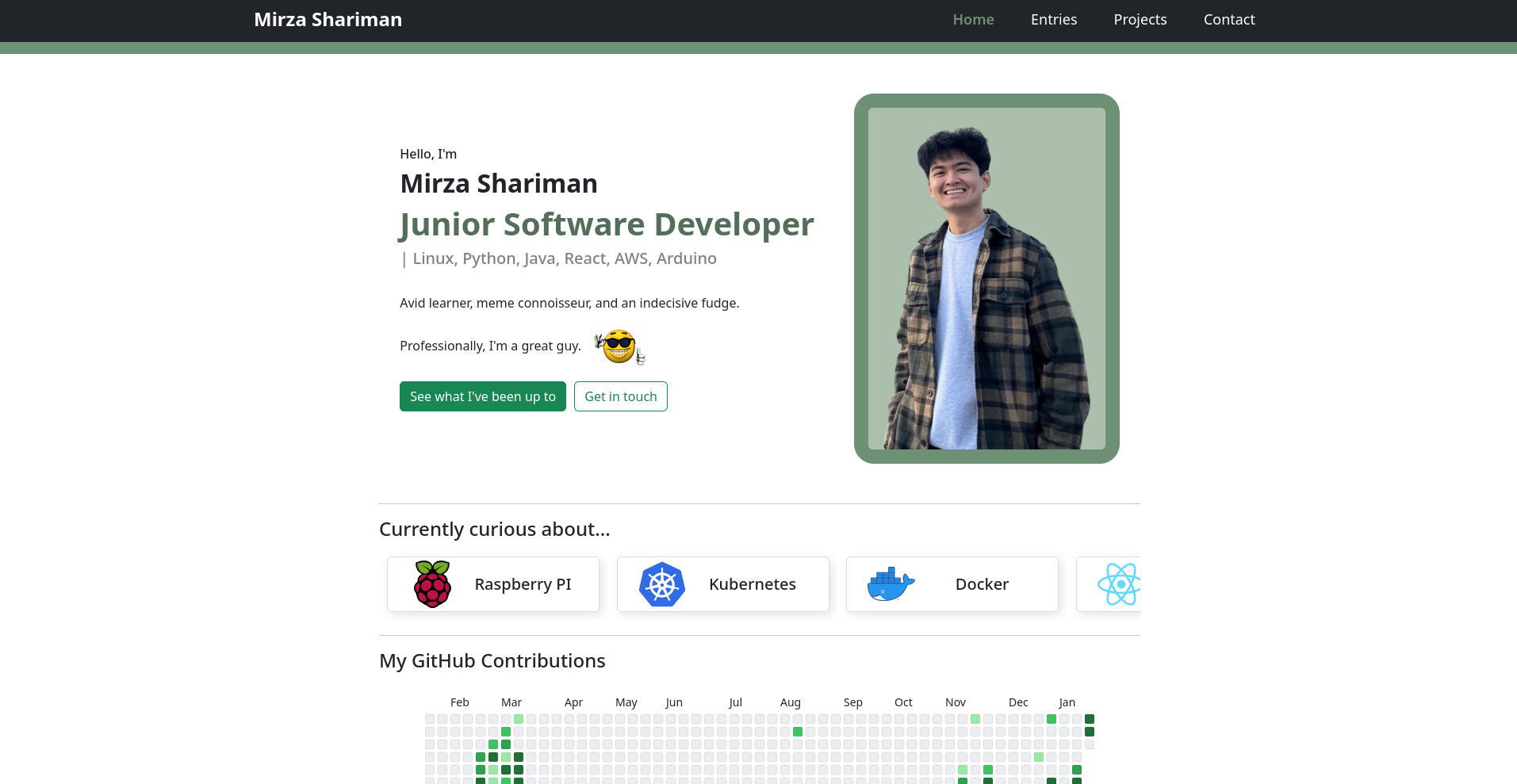Click the Kubernetes wheel logo icon
This screenshot has height=784, width=1517.
coord(662,584)
